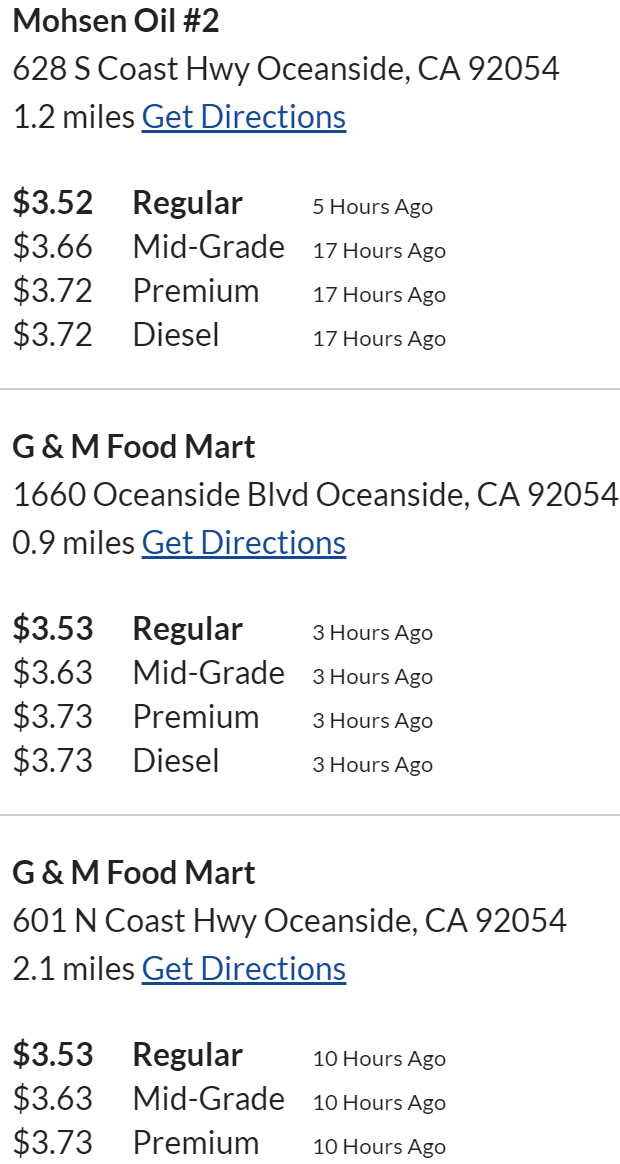Click the Regular label for the 0.9 miles station
The image size is (620, 1164).
(188, 629)
